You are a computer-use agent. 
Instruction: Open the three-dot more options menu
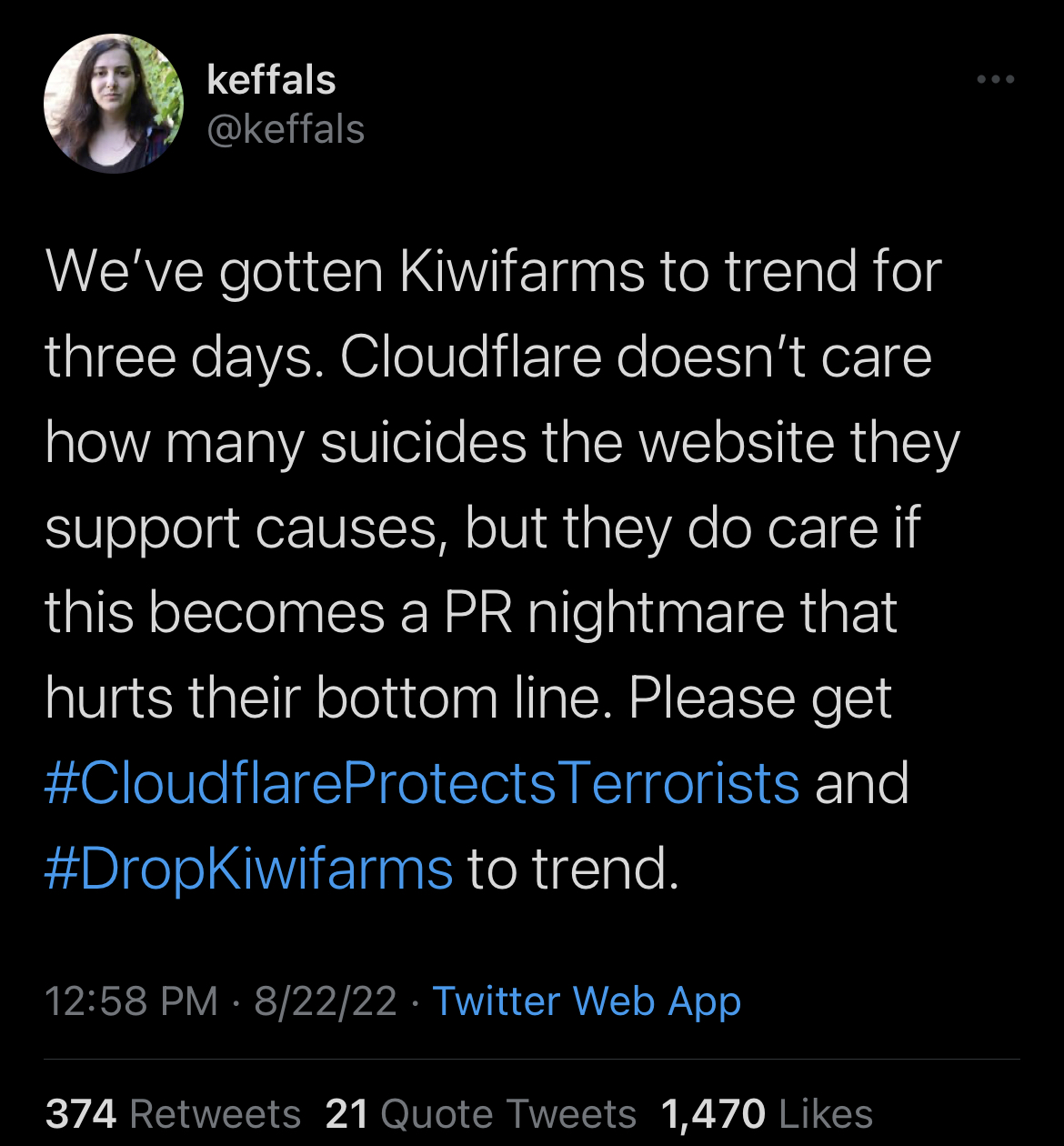996,80
